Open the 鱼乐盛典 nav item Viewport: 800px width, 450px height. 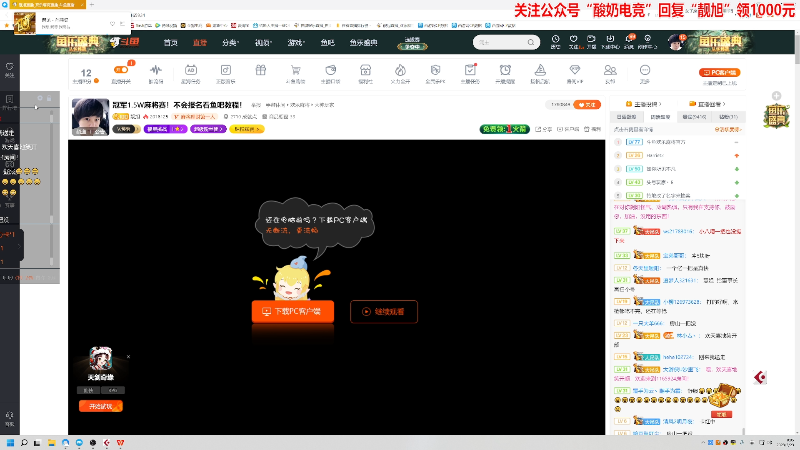click(363, 42)
